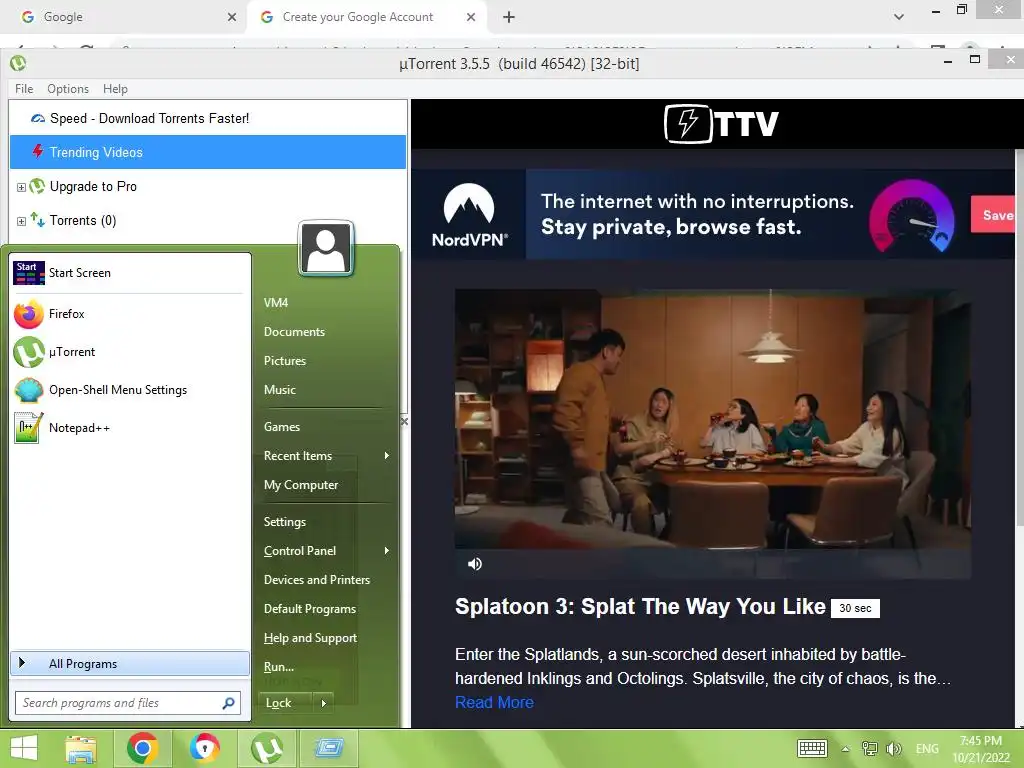Image resolution: width=1024 pixels, height=768 pixels.
Task: Launch µTorrent from Start menu list
Action: [130, 352]
